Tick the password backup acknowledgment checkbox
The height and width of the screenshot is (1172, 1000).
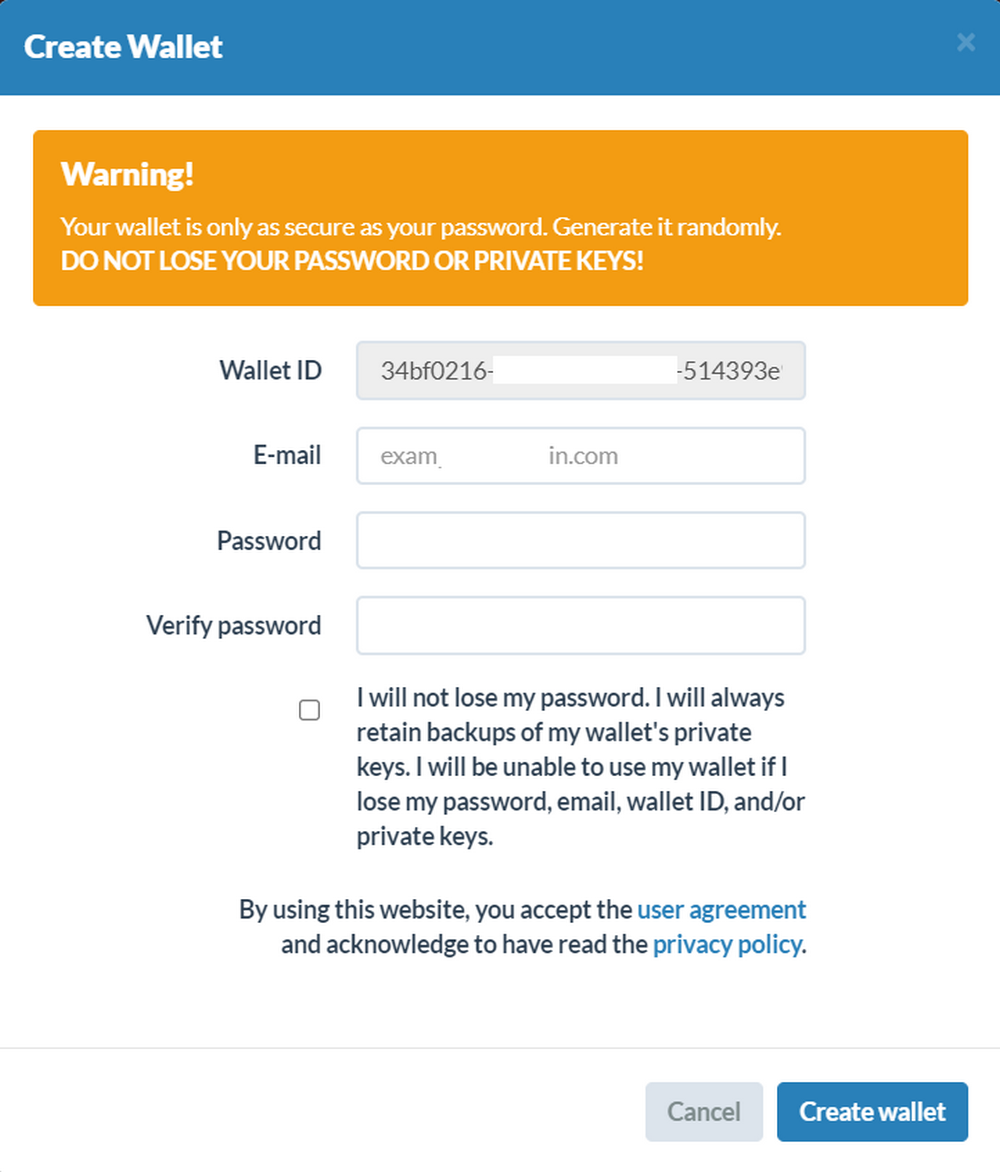(310, 710)
